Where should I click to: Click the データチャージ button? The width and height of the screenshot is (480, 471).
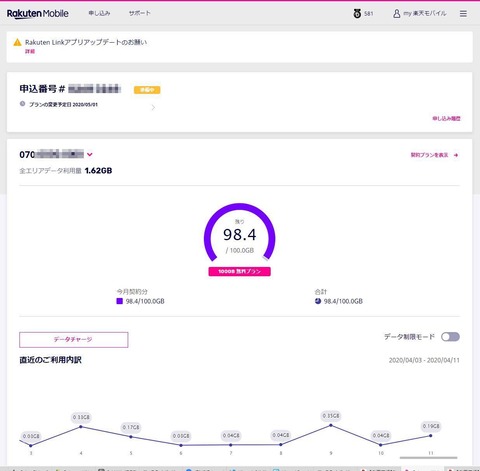(74, 340)
